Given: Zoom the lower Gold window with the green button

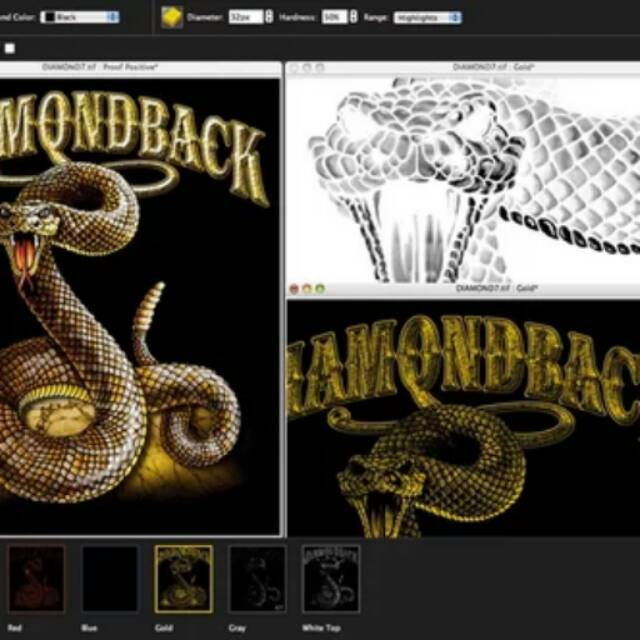Looking at the screenshot, I should pyautogui.click(x=320, y=289).
